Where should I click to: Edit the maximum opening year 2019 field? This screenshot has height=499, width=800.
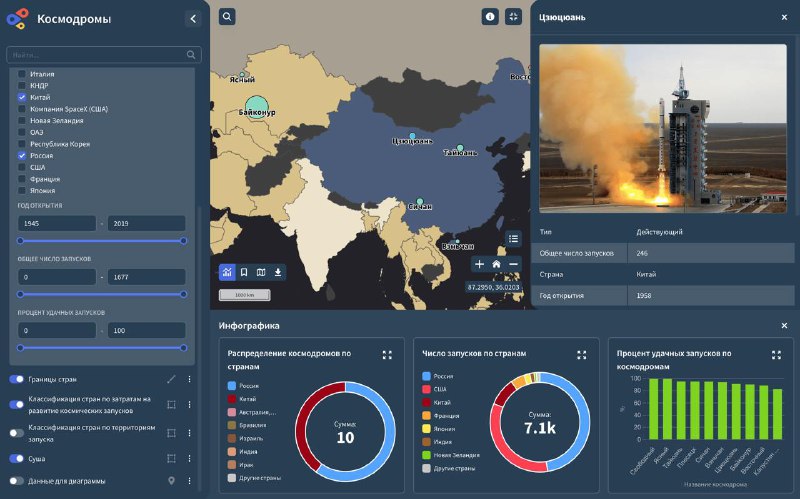146,223
